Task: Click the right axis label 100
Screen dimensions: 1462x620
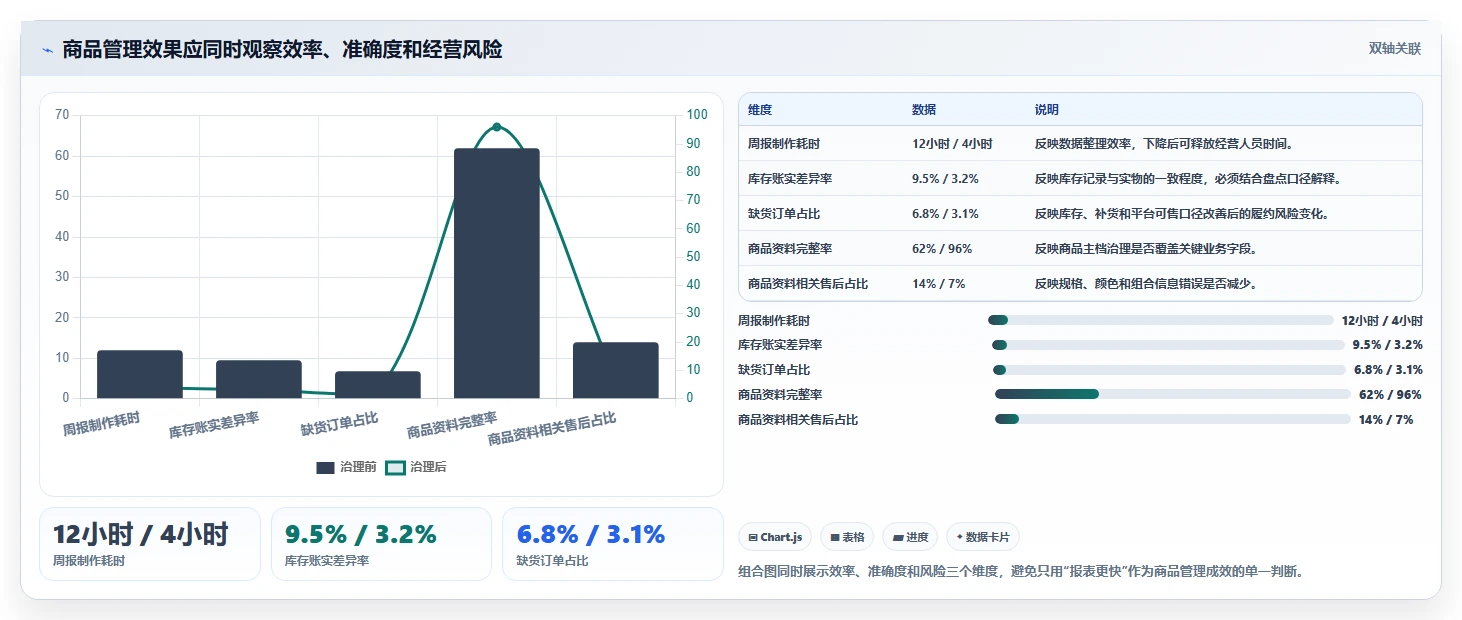Action: coord(697,115)
